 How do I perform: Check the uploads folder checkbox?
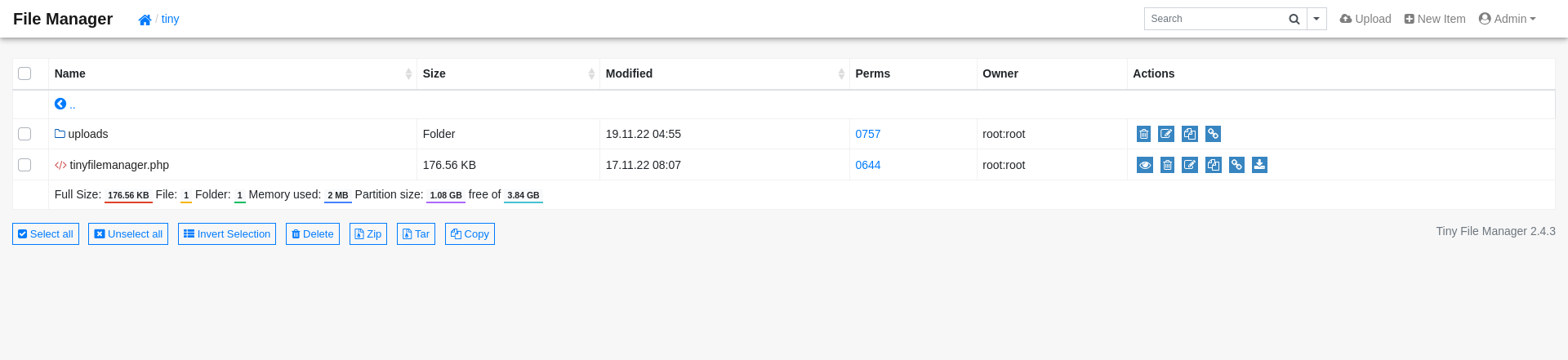24,134
